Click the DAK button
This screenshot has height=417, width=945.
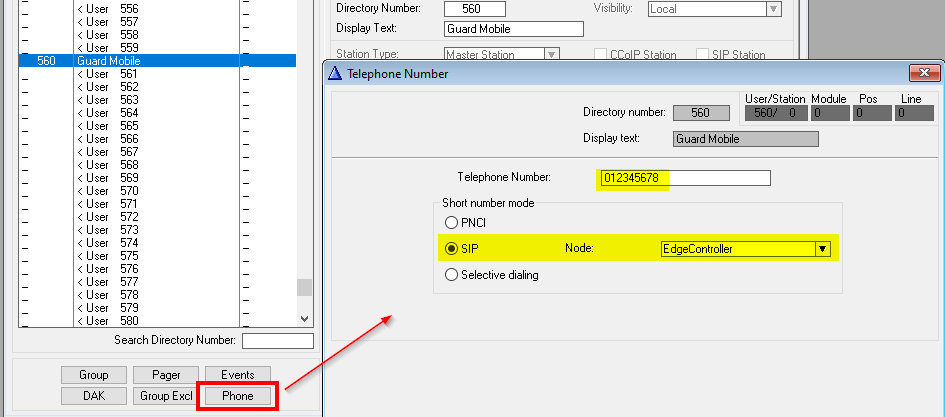click(x=93, y=396)
